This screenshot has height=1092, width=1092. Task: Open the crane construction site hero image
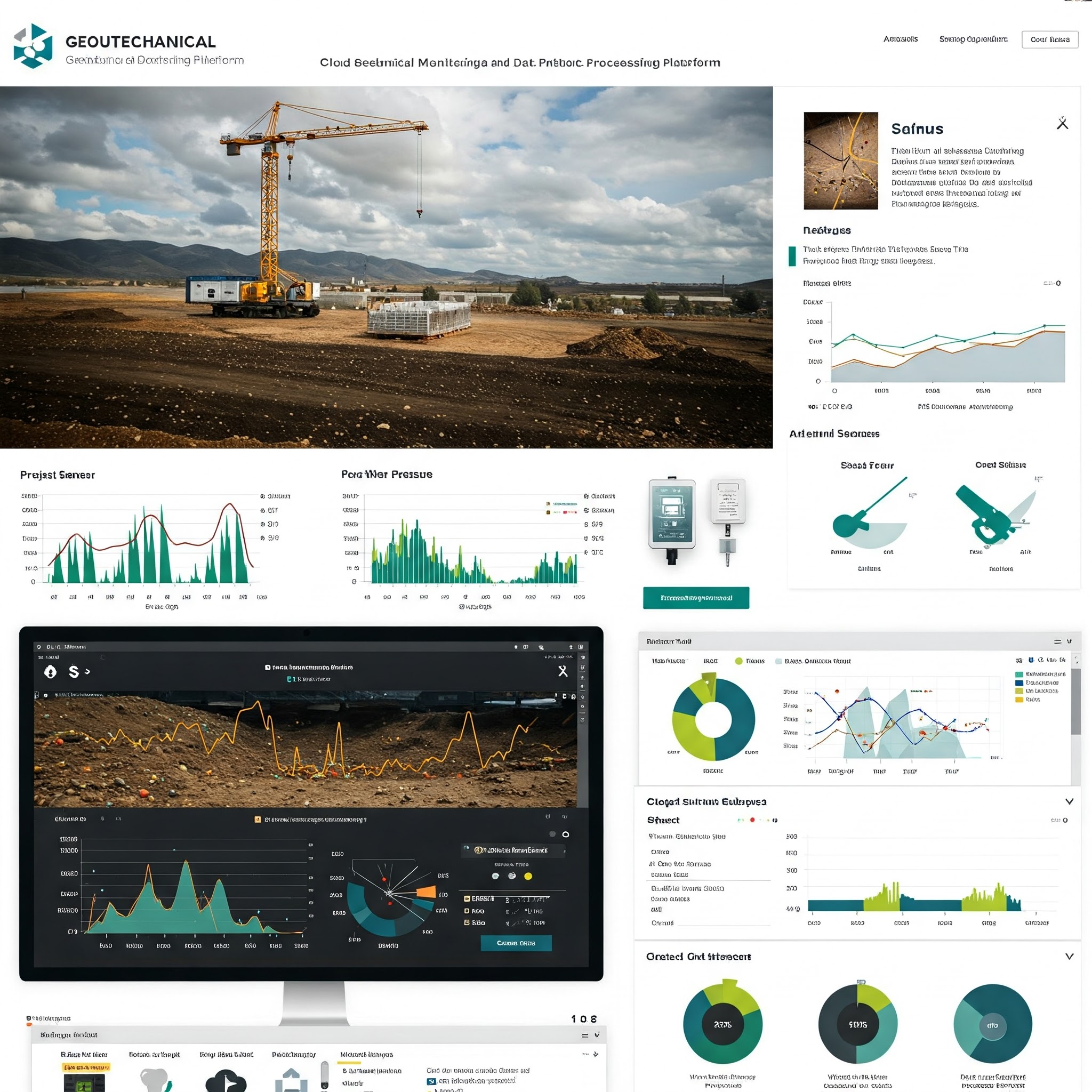[386, 267]
